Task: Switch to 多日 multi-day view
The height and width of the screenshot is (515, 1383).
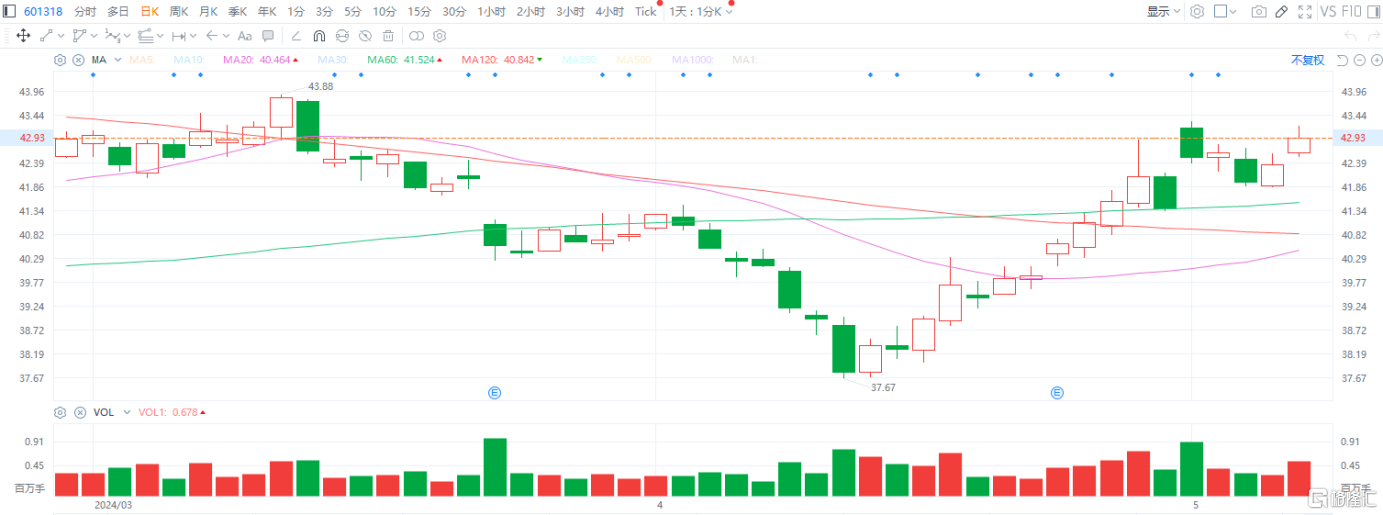Action: coord(118,12)
